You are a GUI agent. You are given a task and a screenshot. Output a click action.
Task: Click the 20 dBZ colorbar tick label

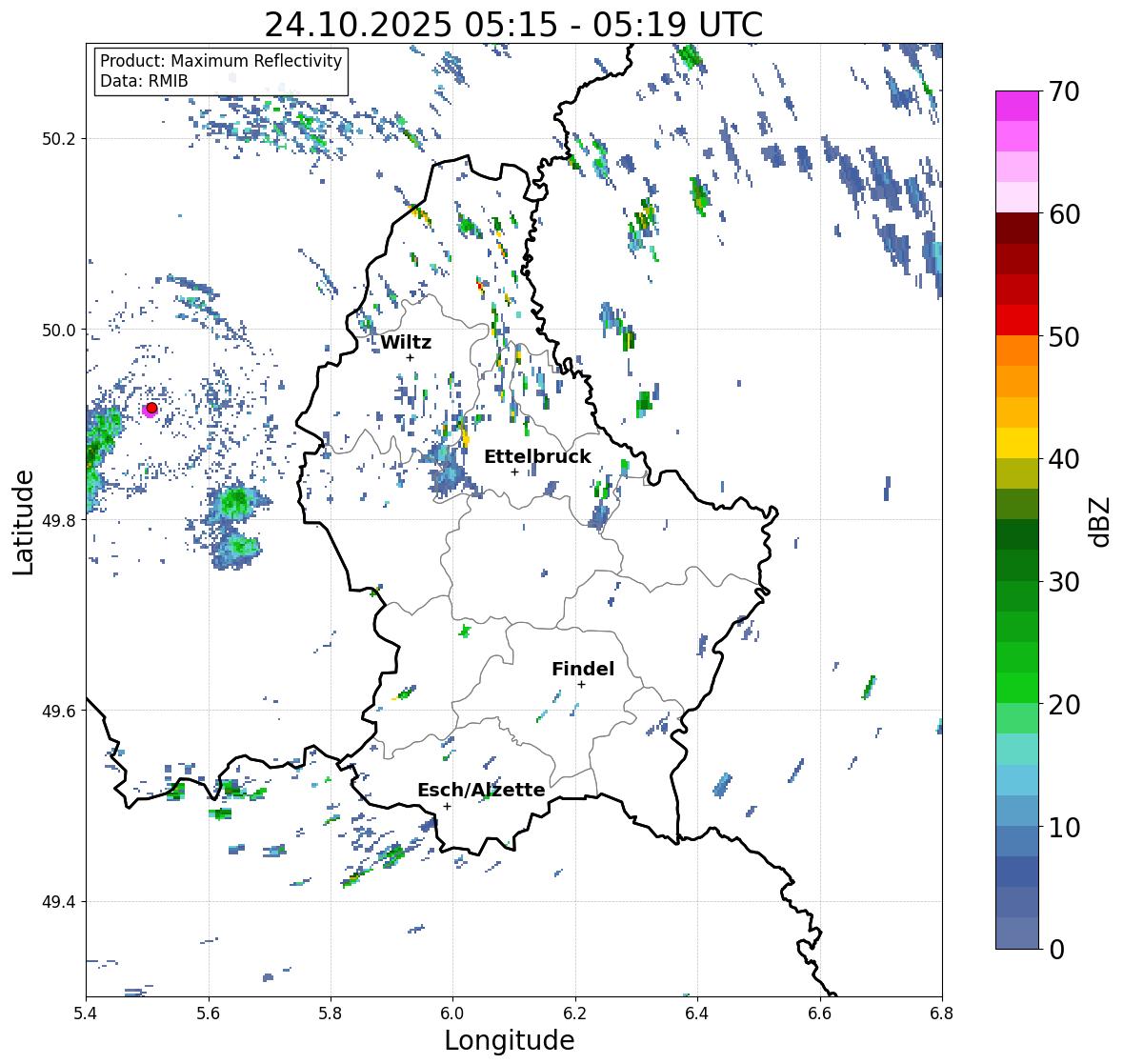[1063, 705]
